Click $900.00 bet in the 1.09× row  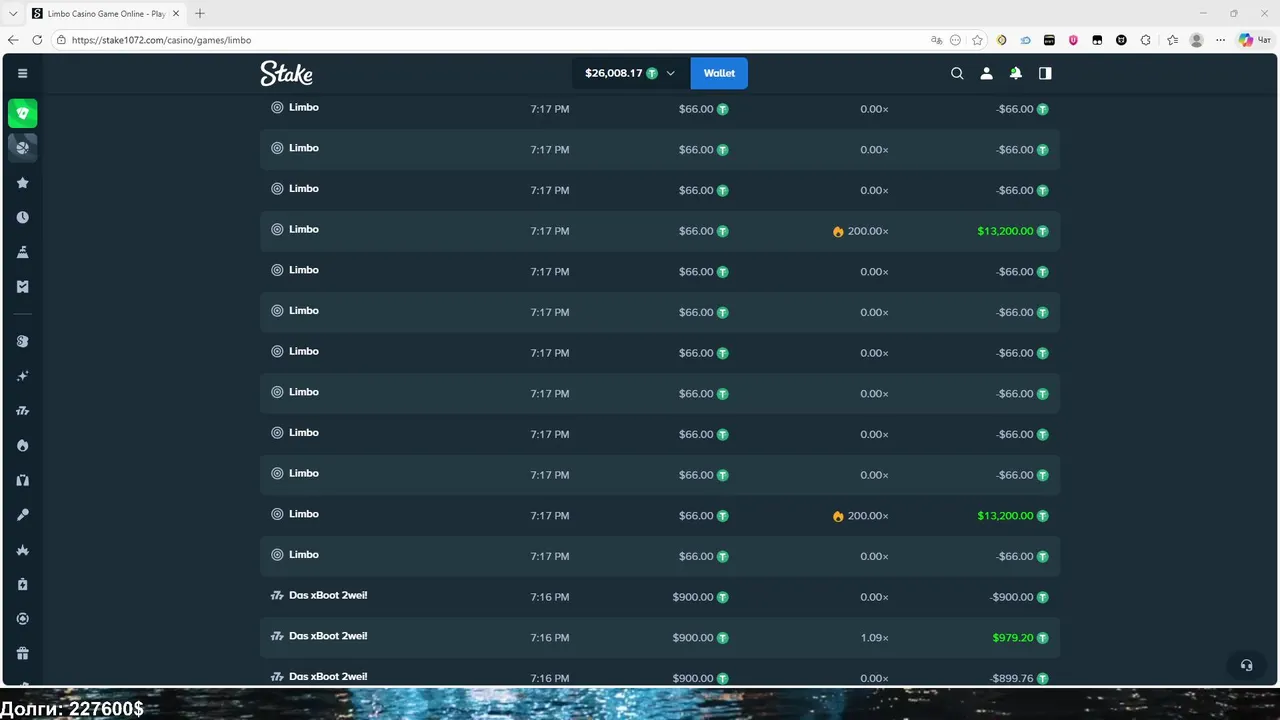point(693,637)
